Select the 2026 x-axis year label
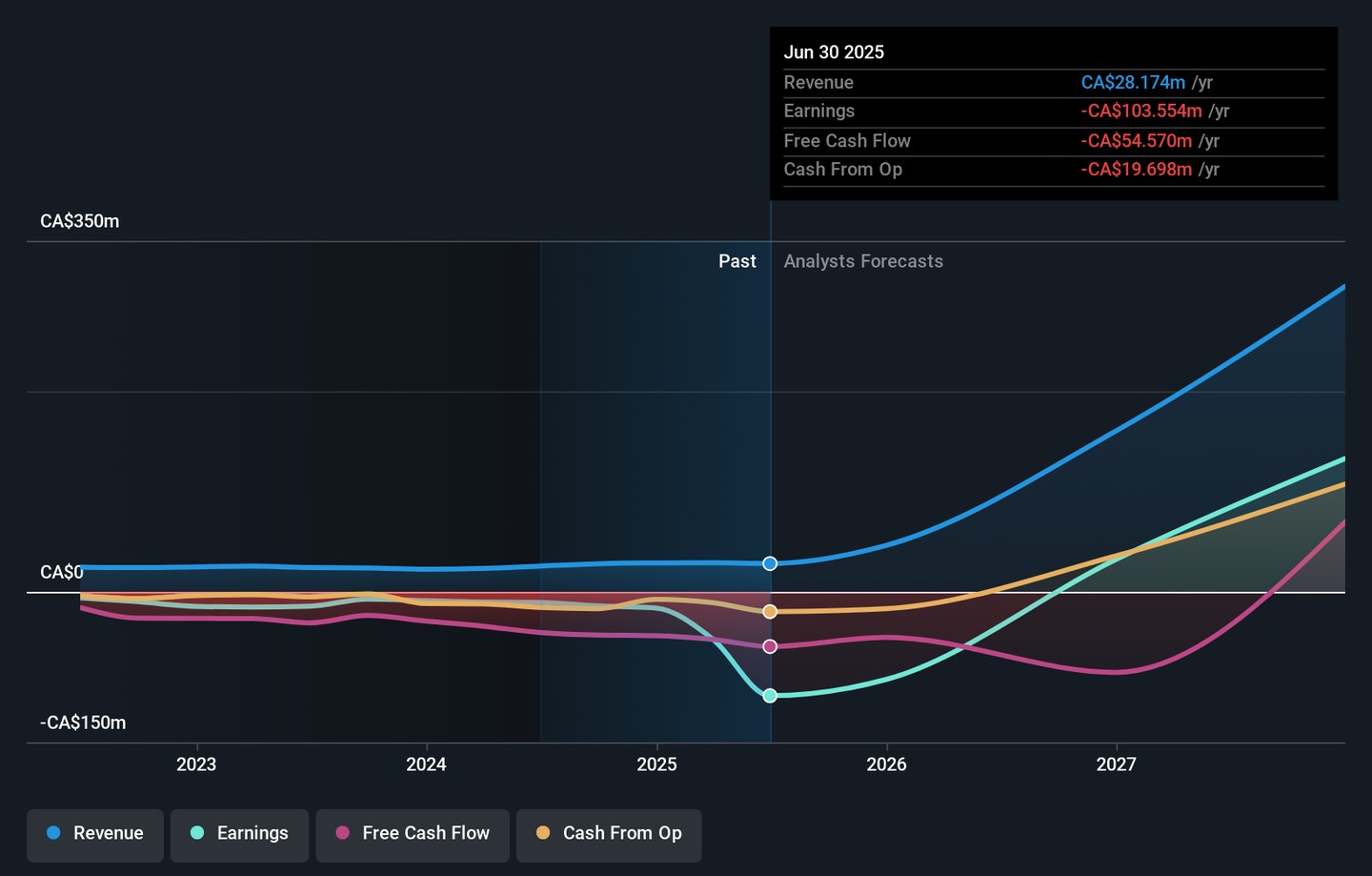This screenshot has width=1372, height=876. click(886, 764)
